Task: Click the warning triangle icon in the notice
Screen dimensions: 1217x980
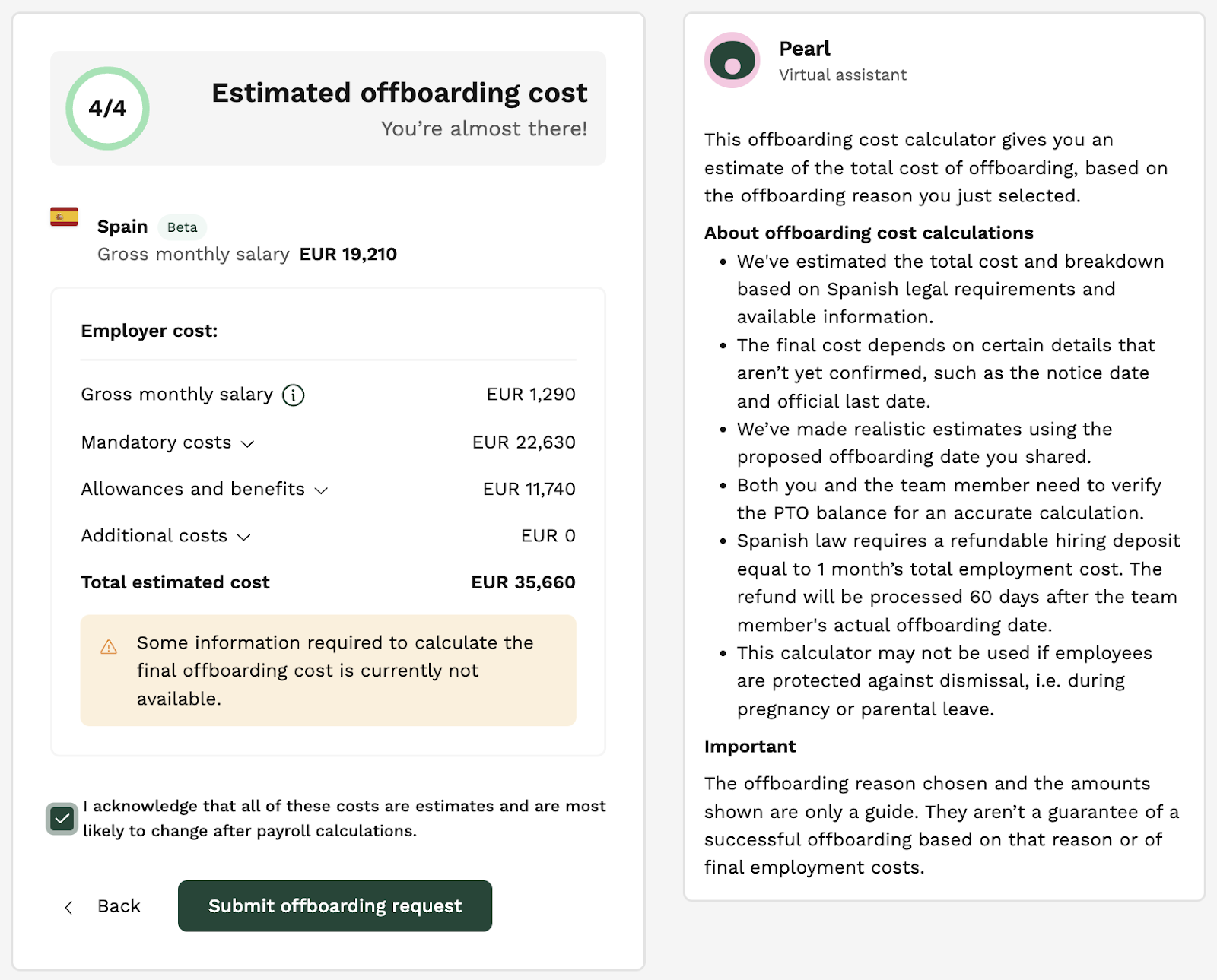Action: pyautogui.click(x=109, y=647)
